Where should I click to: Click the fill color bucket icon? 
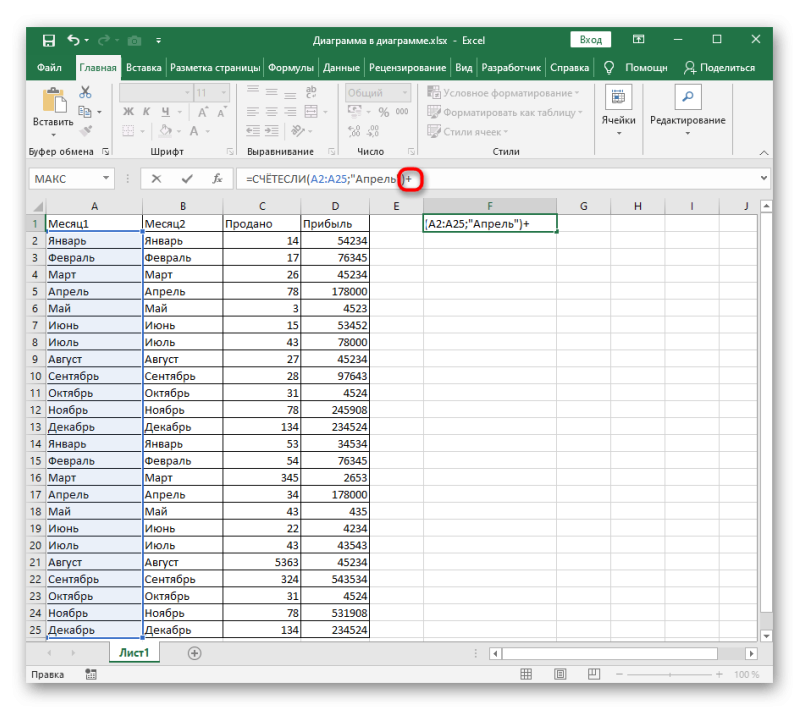(x=165, y=131)
